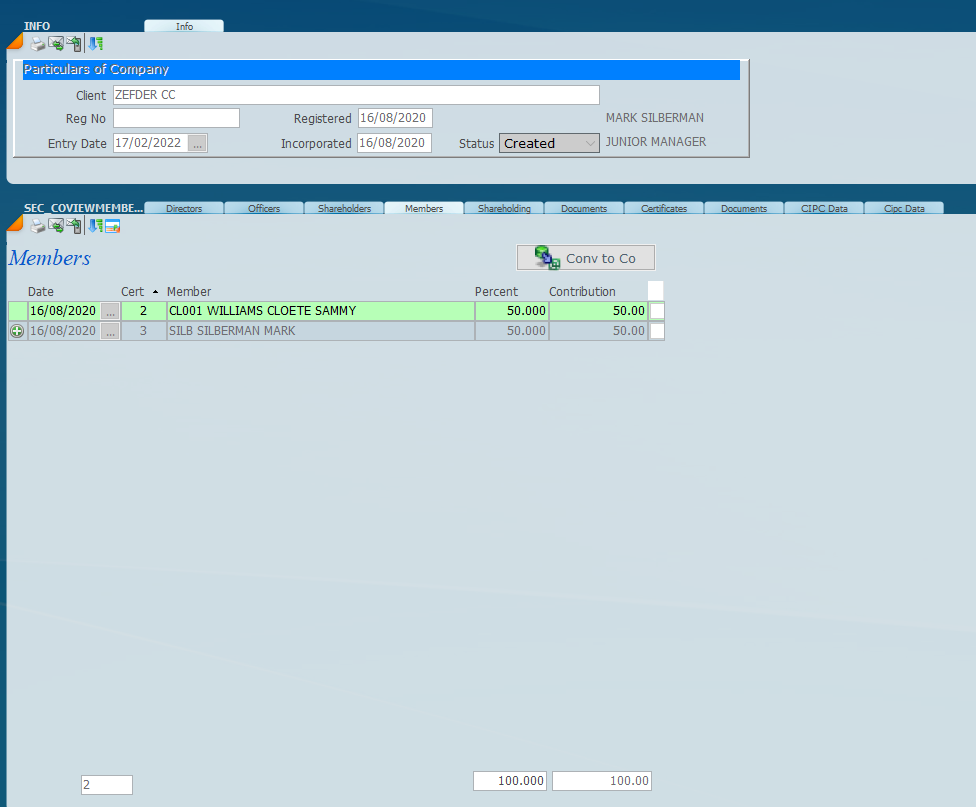Tick the checkbox for Williams Cloete Sammy row
976x807 pixels.
(x=657, y=311)
